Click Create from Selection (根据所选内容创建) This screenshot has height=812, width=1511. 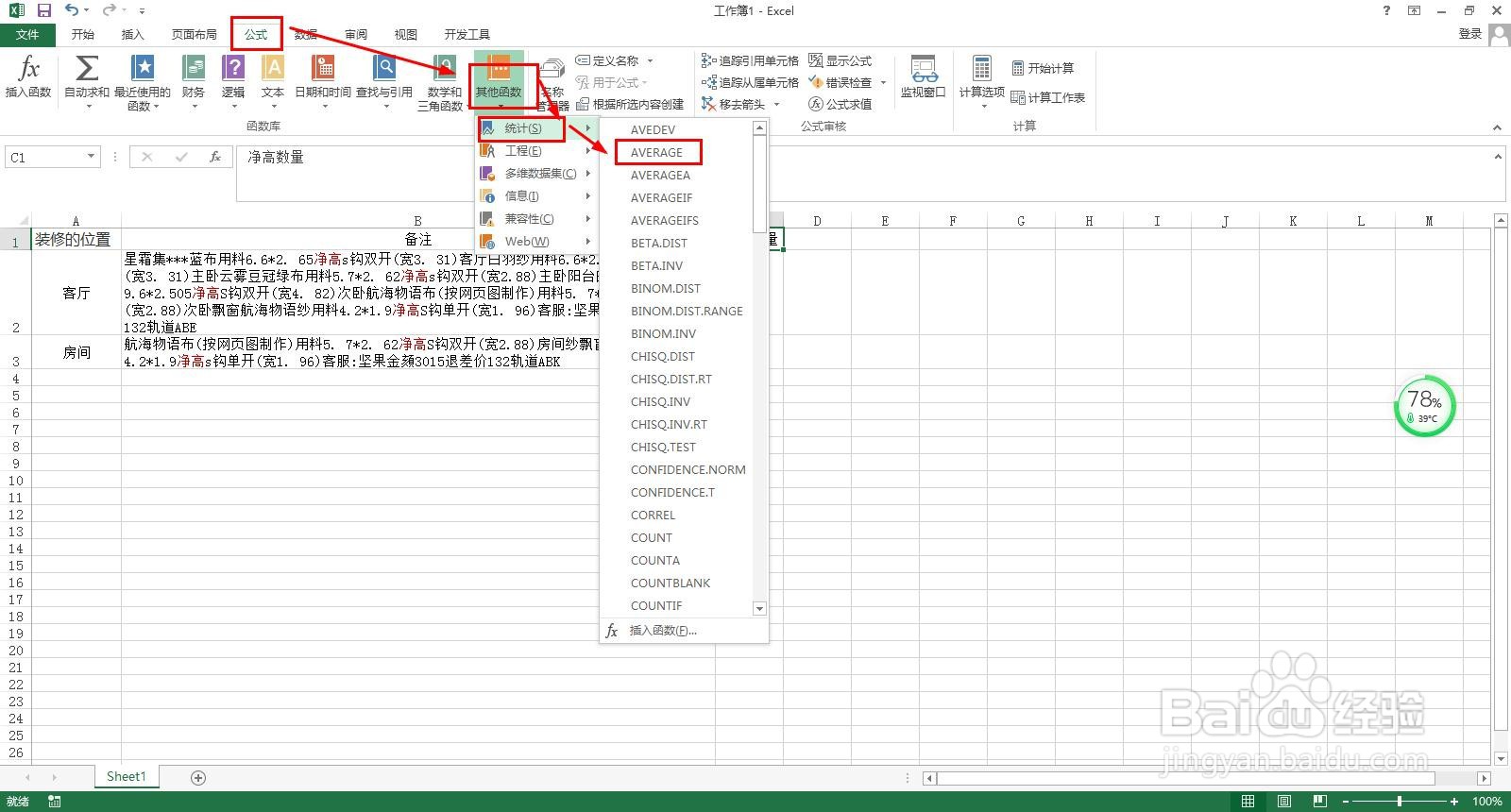click(630, 104)
